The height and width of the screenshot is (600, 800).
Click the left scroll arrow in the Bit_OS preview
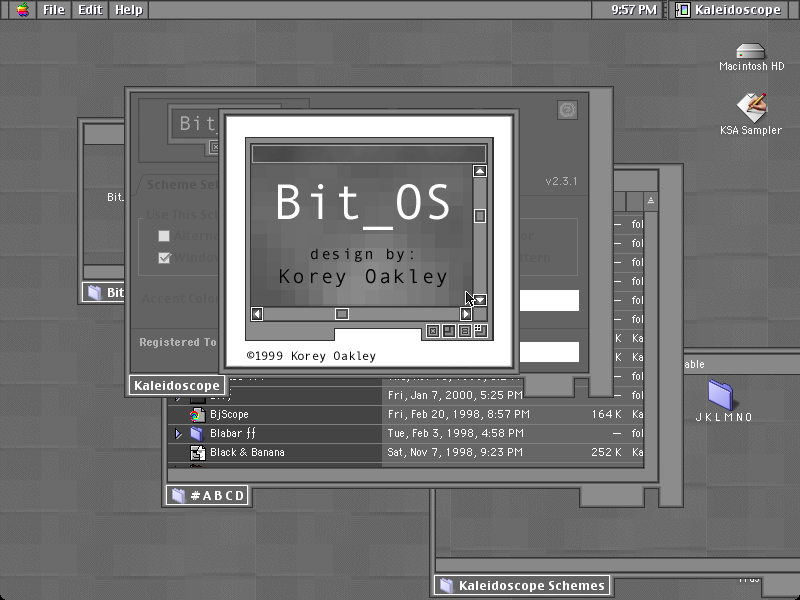point(257,314)
